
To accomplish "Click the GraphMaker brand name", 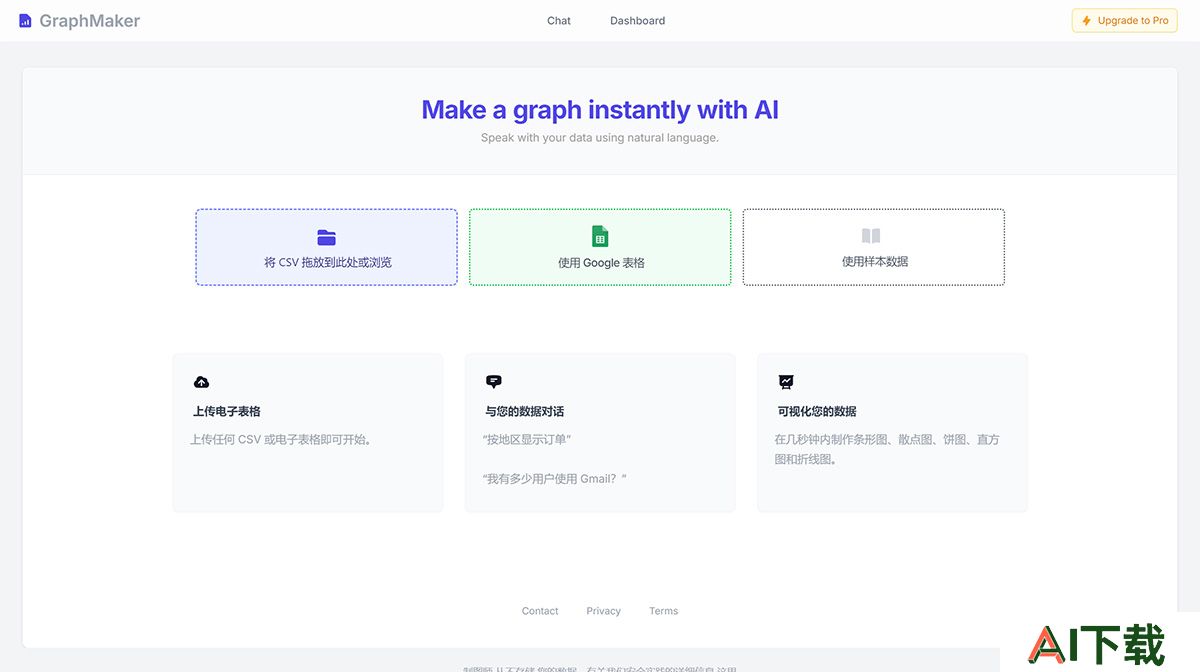I will 90,21.
